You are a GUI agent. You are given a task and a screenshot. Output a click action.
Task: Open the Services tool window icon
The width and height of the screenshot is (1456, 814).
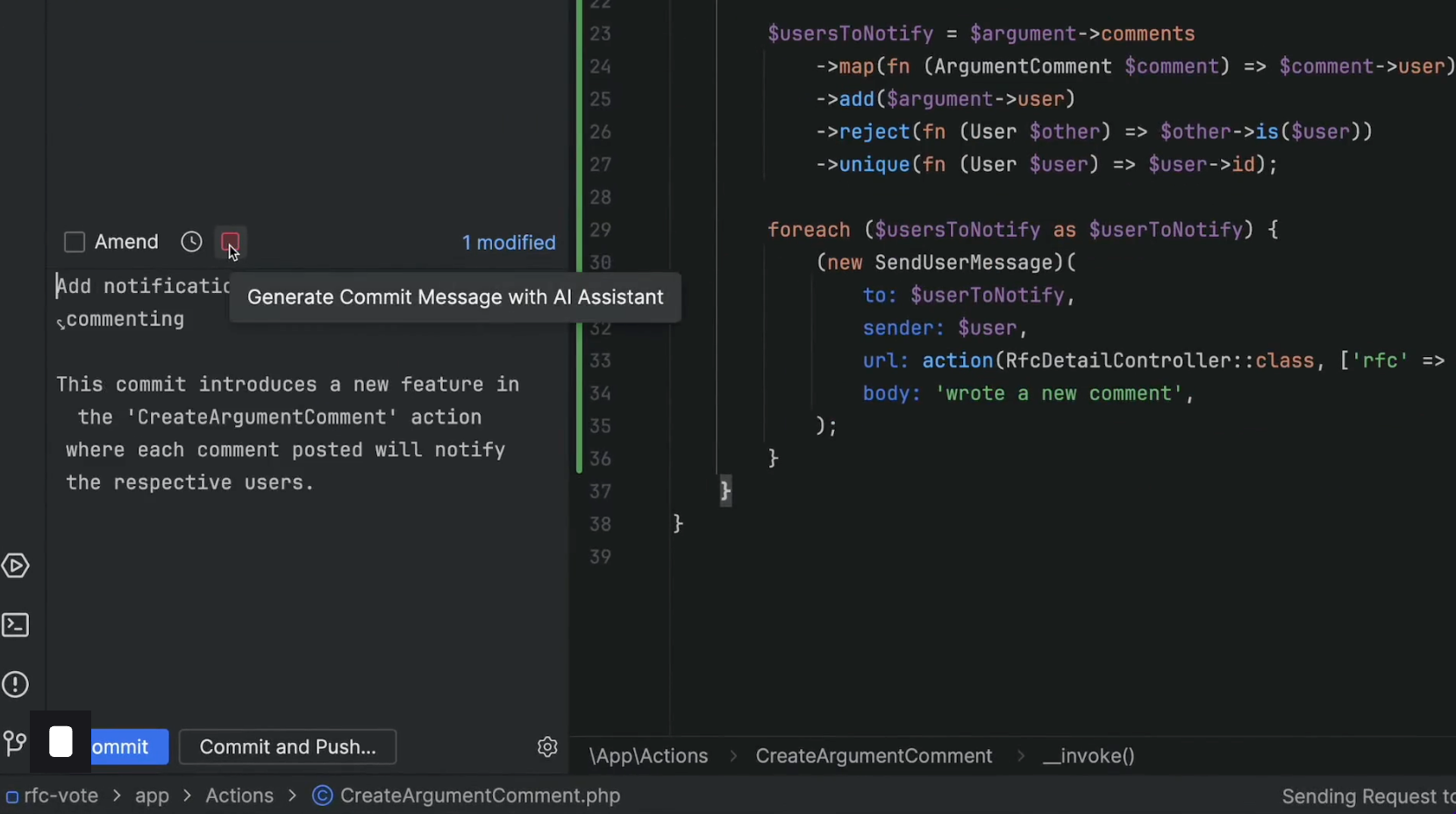tap(16, 566)
